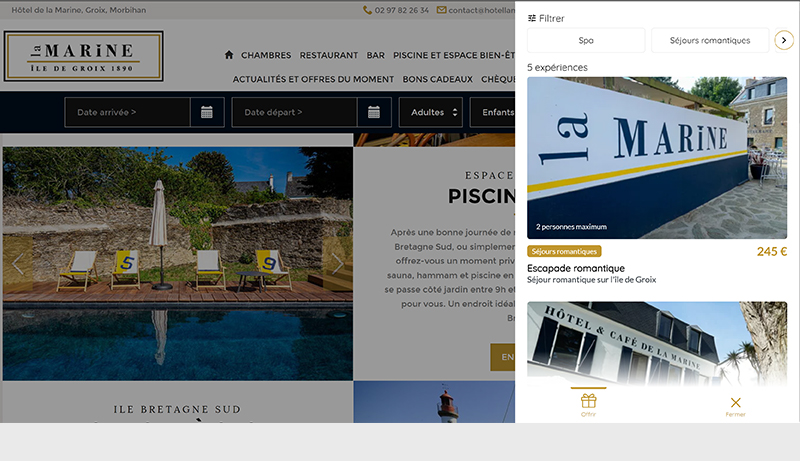Image resolution: width=800 pixels, height=461 pixels.
Task: Click the phone icon in header
Action: click(367, 10)
